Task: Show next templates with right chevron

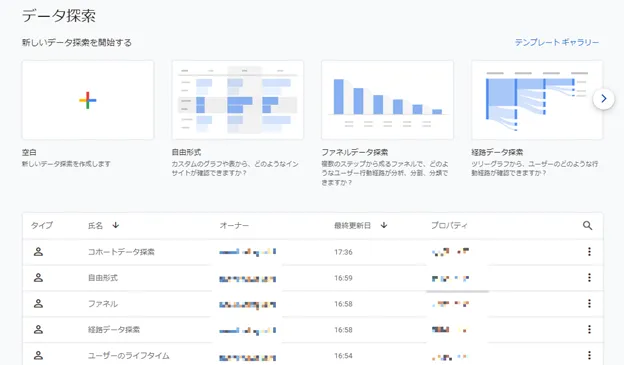Action: (603, 98)
